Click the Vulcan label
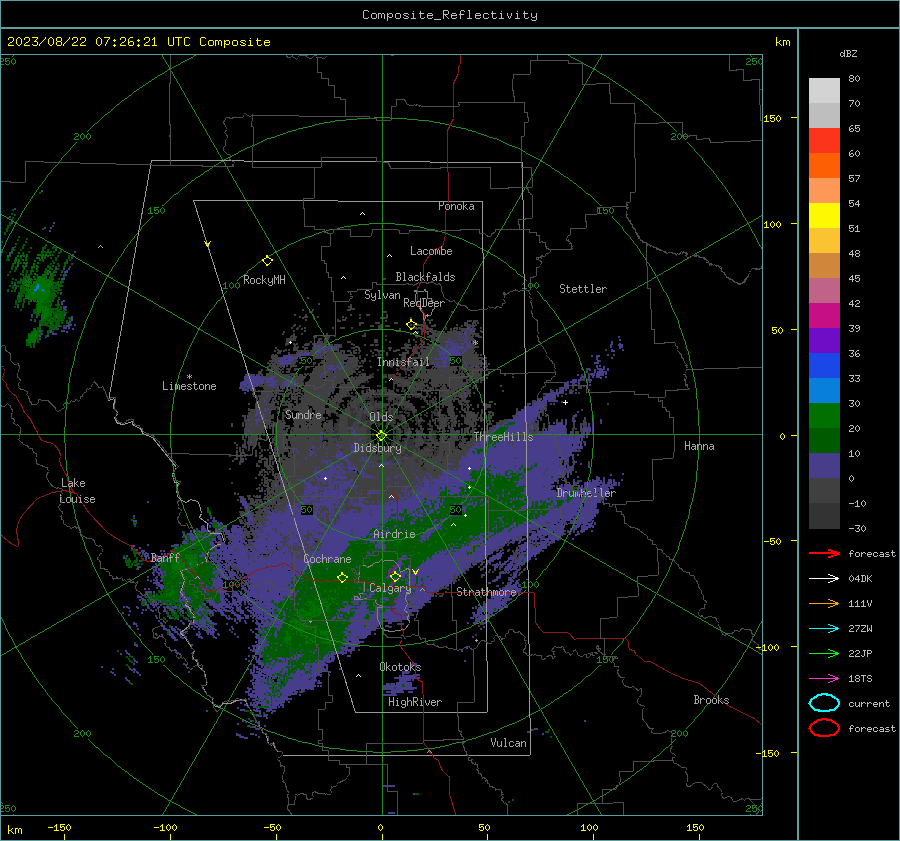 pos(509,743)
